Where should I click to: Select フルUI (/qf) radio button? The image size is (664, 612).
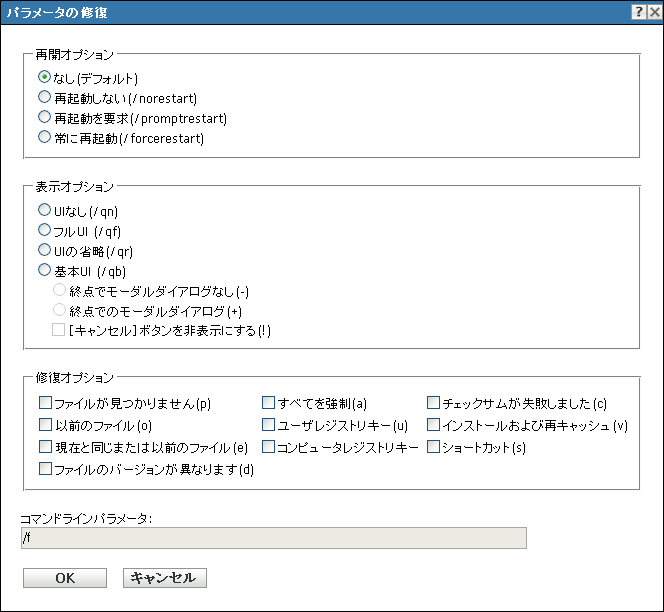[44, 230]
